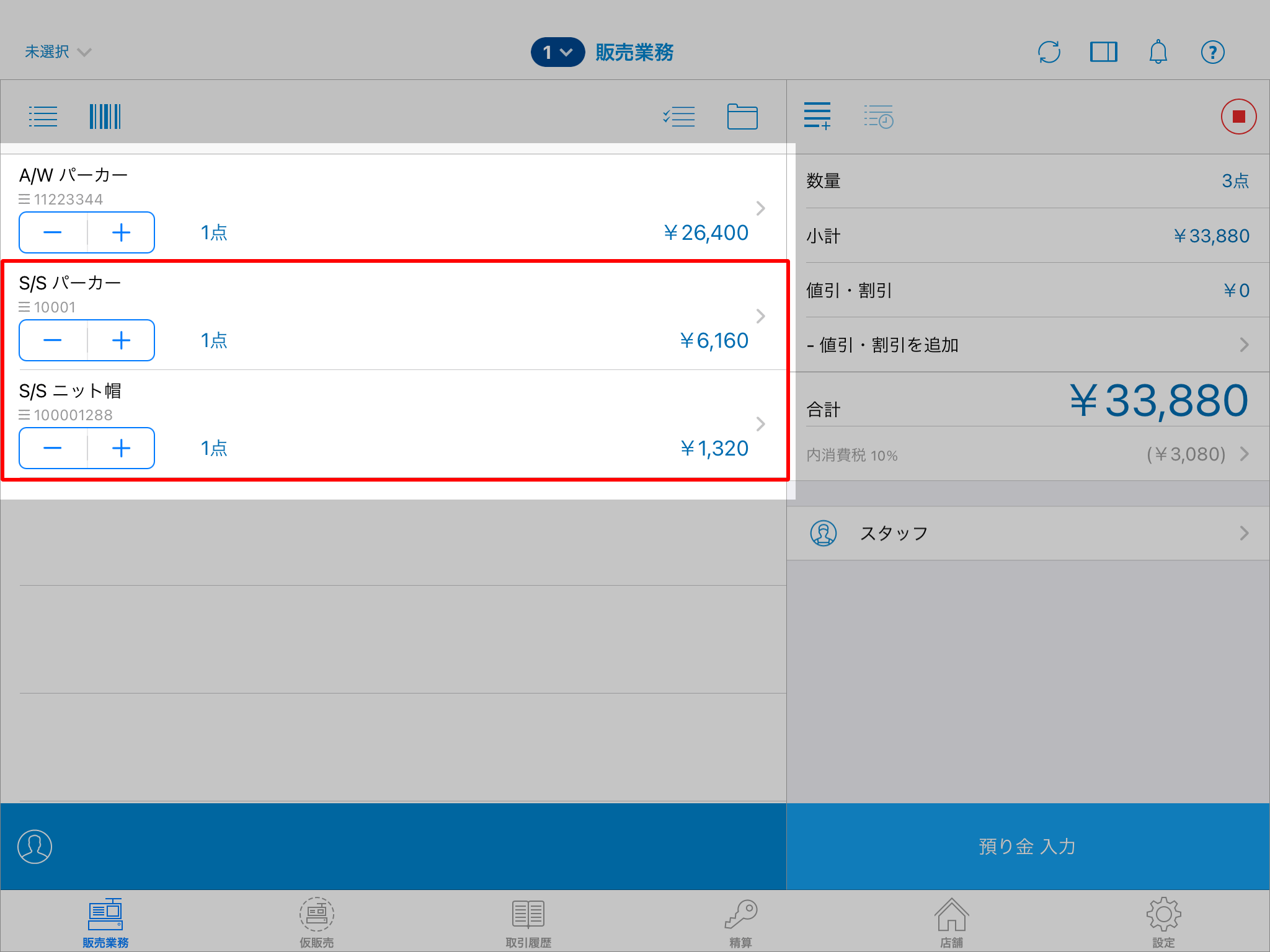The height and width of the screenshot is (952, 1270).
Task: Click the 小計 ¥33,880 value
Action: 1211,236
